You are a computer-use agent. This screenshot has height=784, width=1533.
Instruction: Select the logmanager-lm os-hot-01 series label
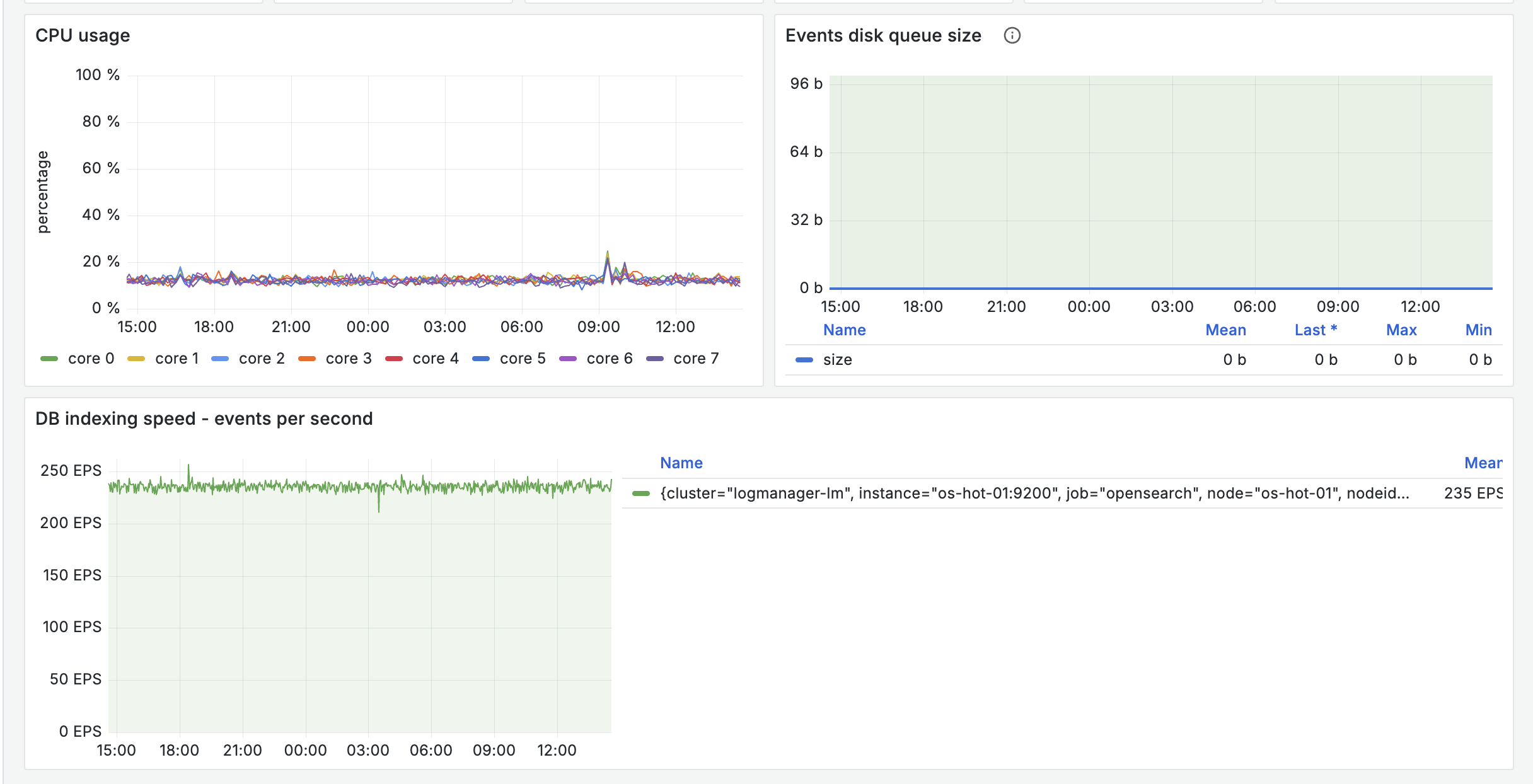[x=1034, y=493]
